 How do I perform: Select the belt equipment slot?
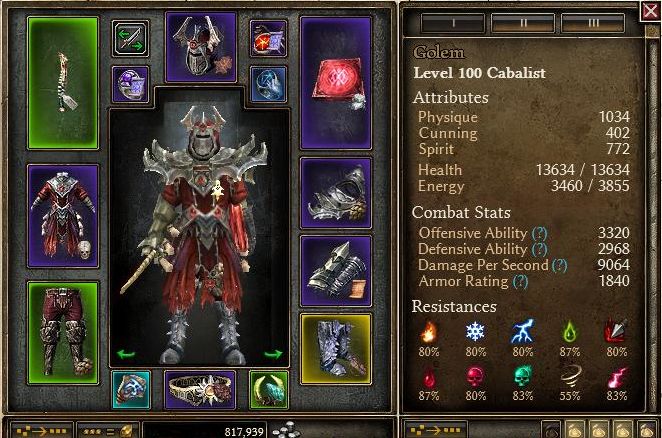[x=201, y=389]
